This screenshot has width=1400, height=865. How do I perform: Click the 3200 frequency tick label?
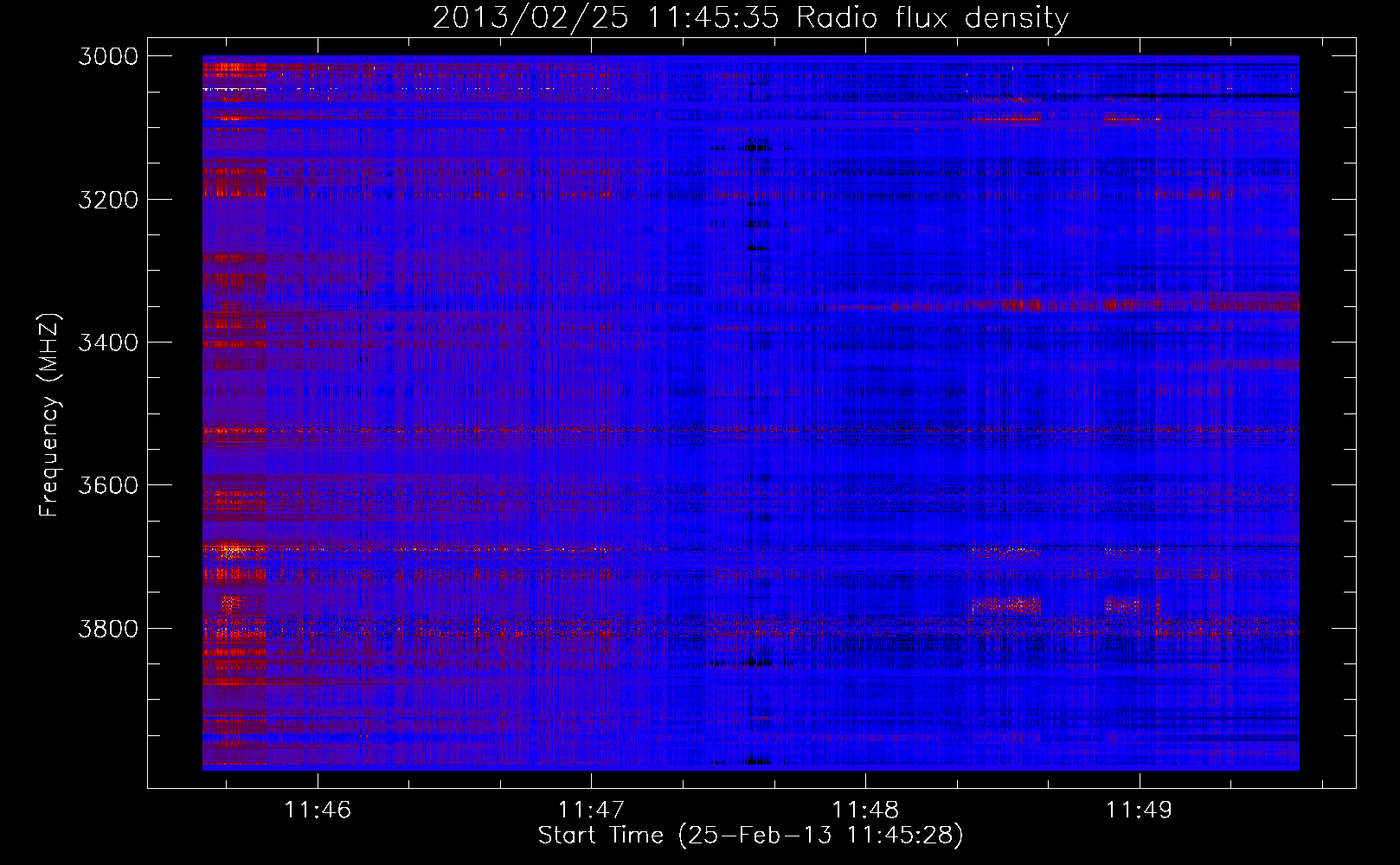(108, 200)
